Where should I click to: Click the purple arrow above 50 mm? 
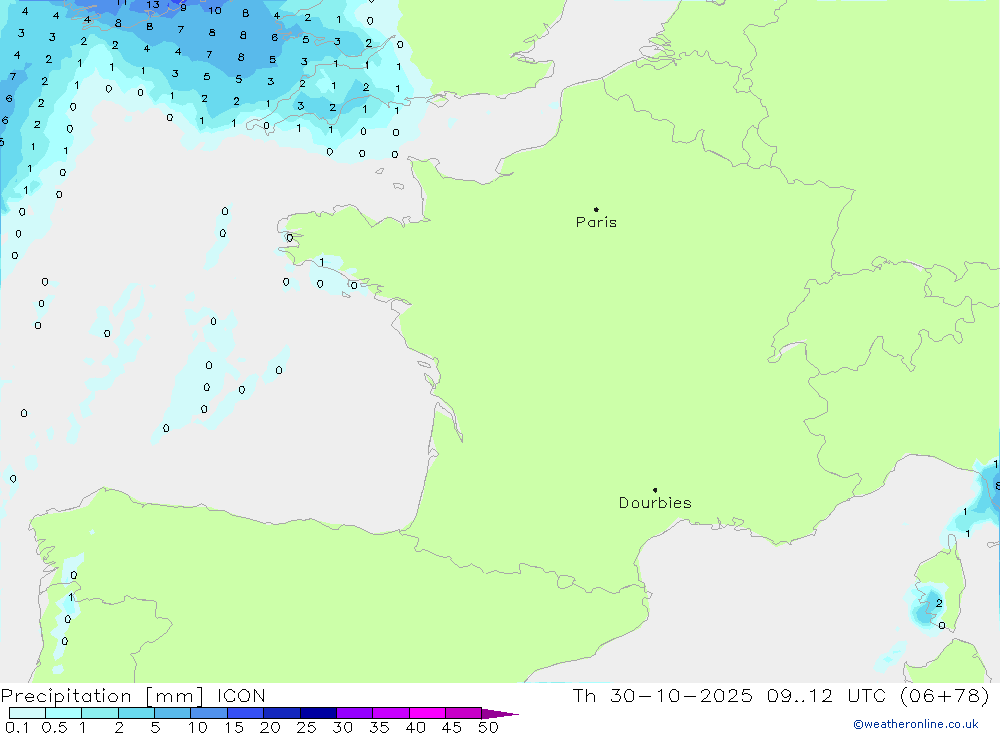(499, 714)
